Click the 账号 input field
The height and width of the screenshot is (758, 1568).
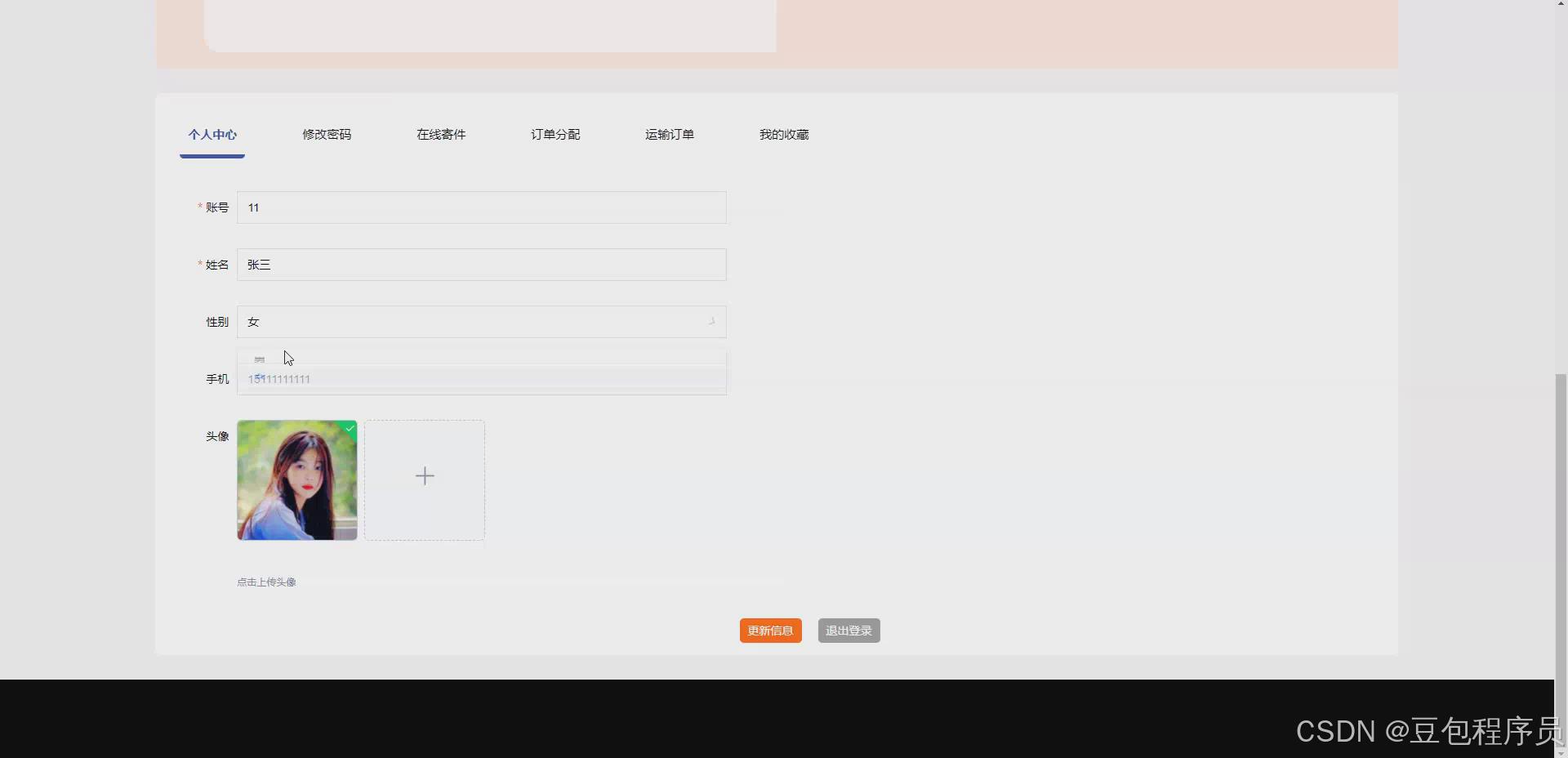coord(482,207)
